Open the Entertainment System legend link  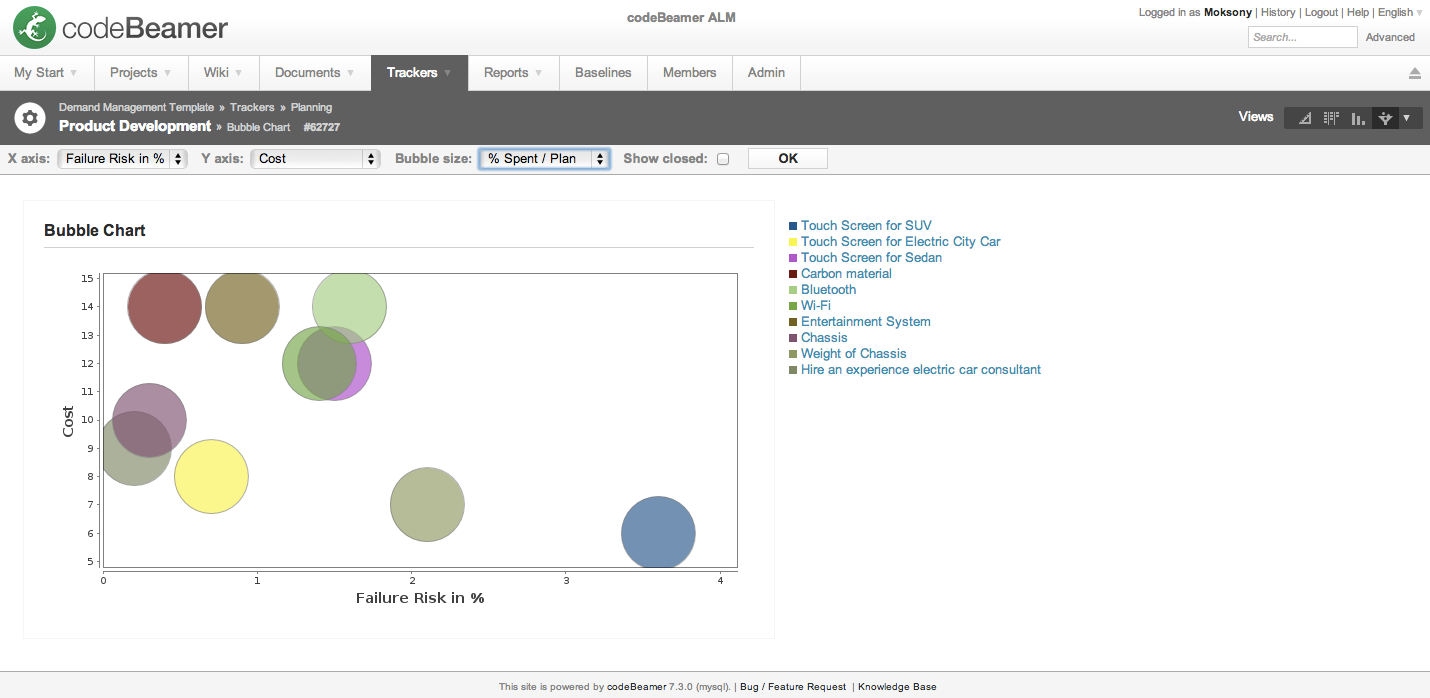click(x=866, y=322)
